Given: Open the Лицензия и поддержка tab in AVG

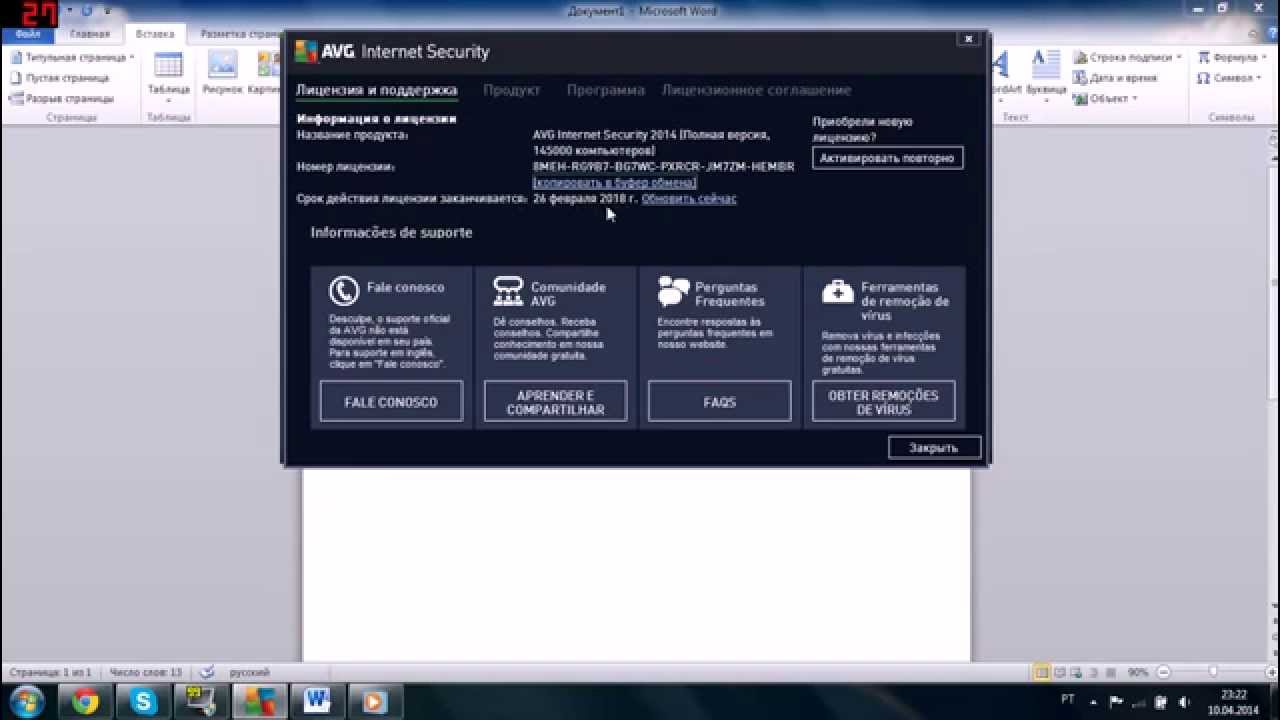Looking at the screenshot, I should click(376, 90).
